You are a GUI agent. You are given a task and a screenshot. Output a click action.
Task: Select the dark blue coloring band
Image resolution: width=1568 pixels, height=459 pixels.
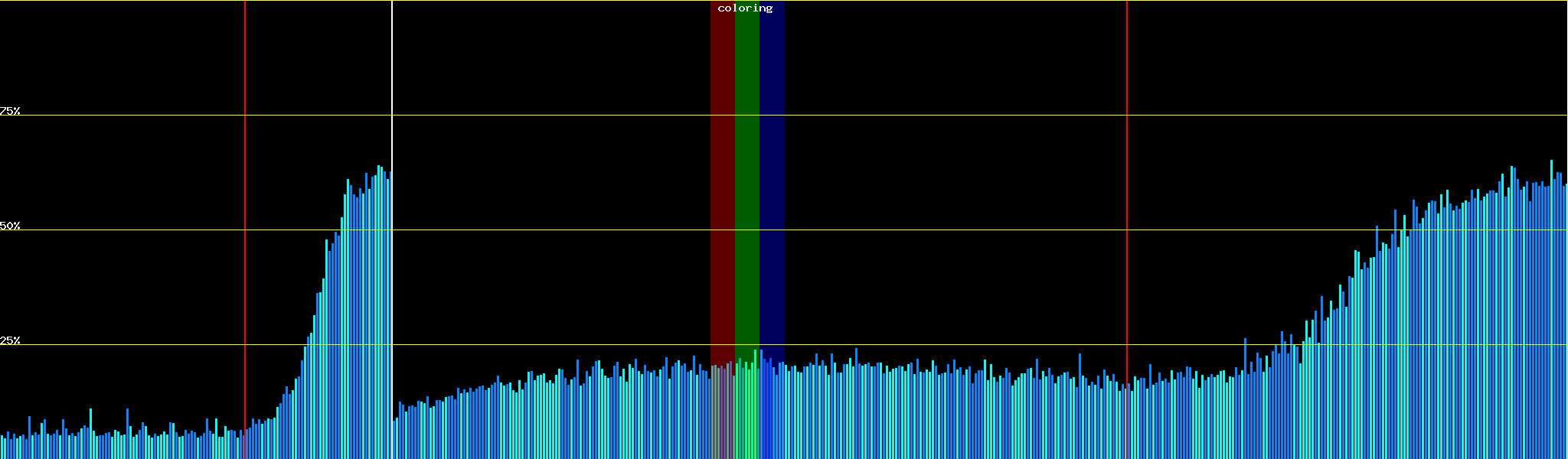coord(772,191)
